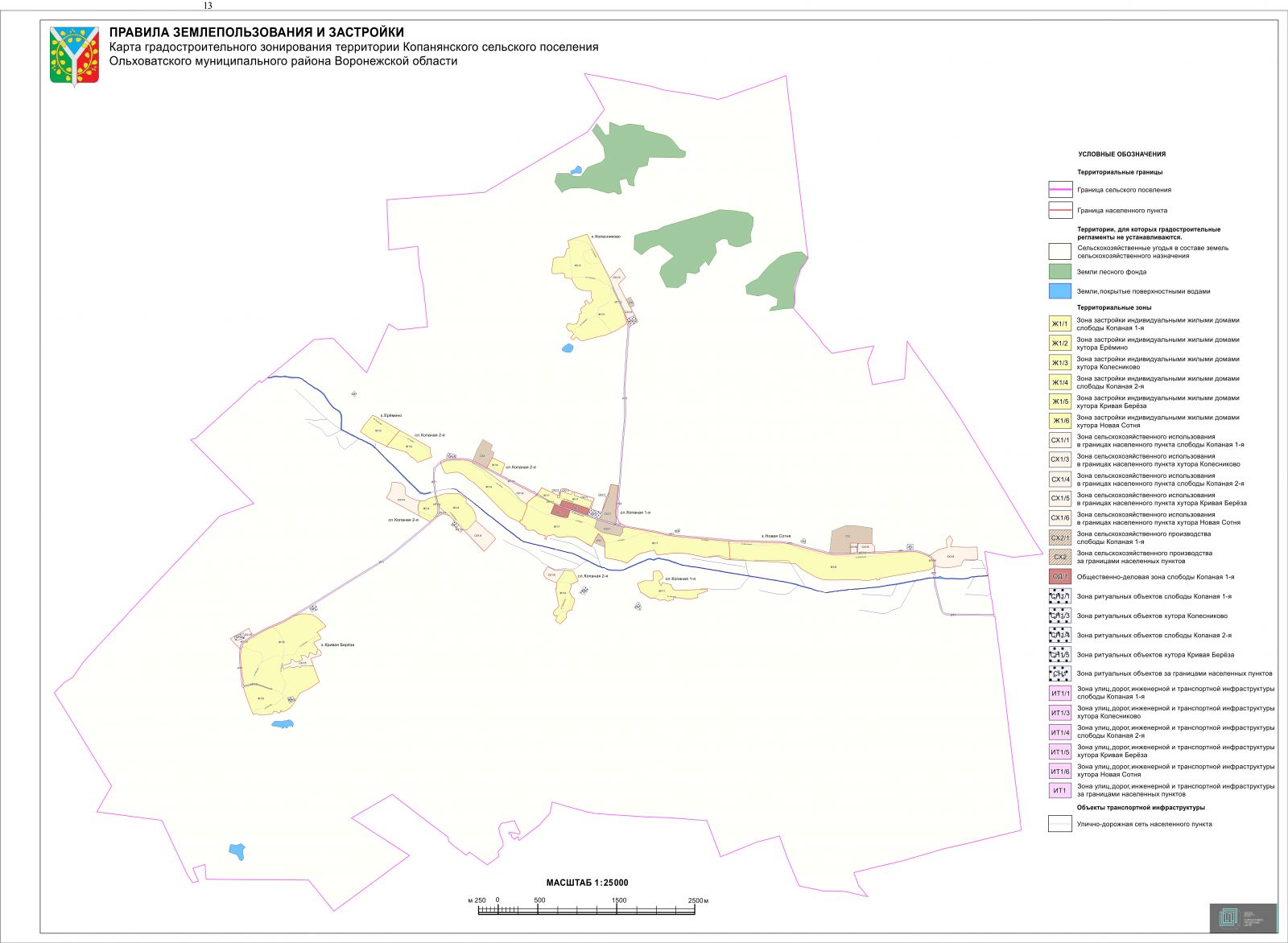This screenshot has width=1288, height=943.
Task: Select the ИТ1/6 infrastructure legend swatch
Action: pos(1060,771)
